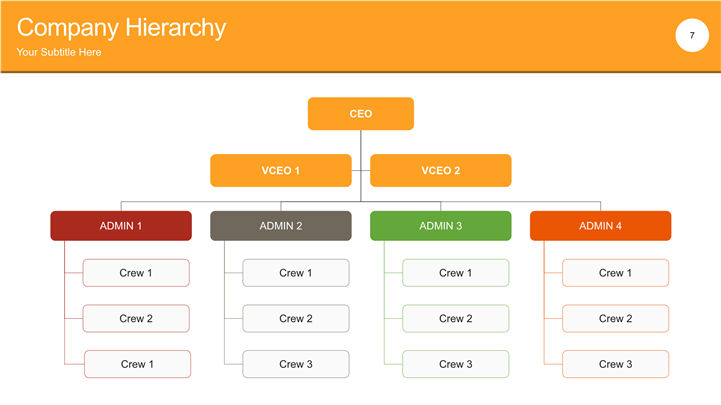Click the VCEO 1 box
The height and width of the screenshot is (405, 721).
tap(281, 171)
